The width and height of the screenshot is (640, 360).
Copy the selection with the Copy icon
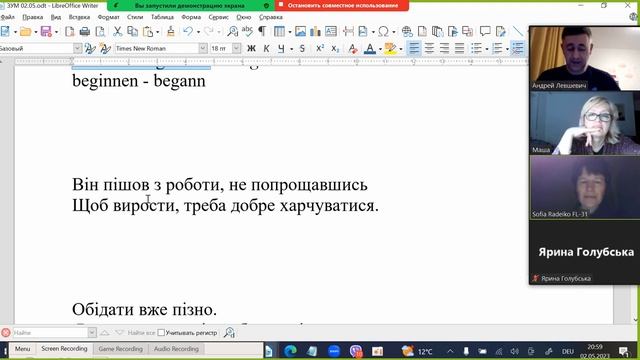pyautogui.click(x=133, y=31)
